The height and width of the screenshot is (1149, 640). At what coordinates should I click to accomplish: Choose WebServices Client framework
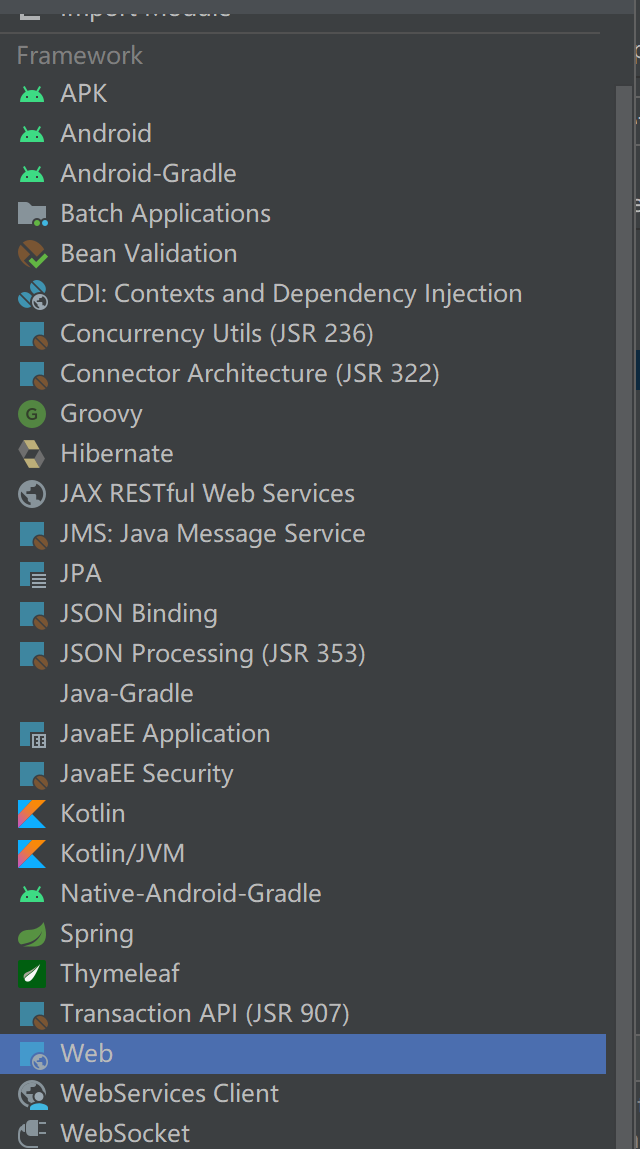point(303,1094)
